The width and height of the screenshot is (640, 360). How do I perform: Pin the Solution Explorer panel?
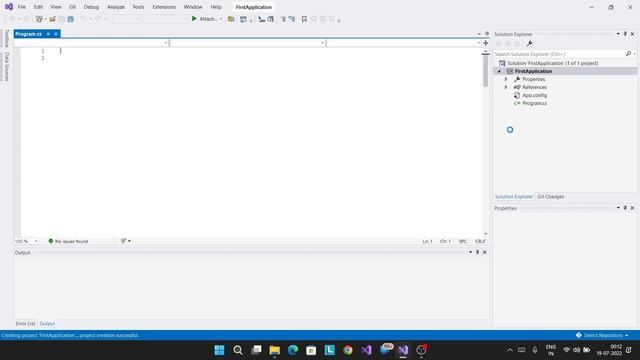coord(625,34)
